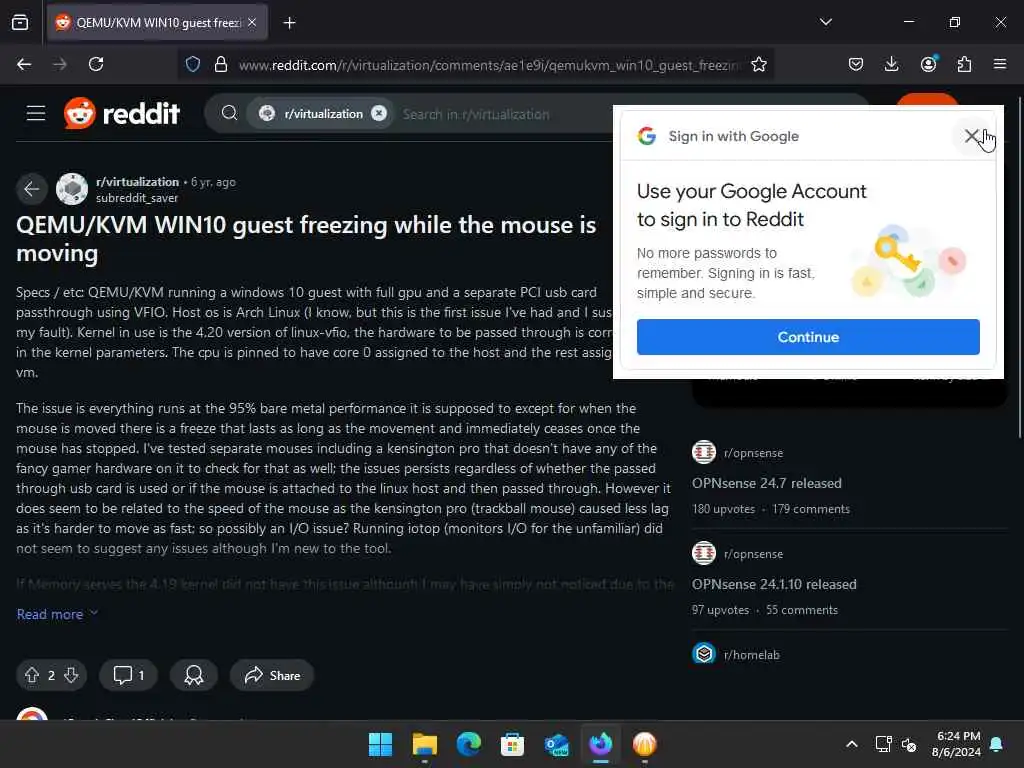Close the Sign in with Google popup
This screenshot has width=1024, height=768.
(x=972, y=136)
